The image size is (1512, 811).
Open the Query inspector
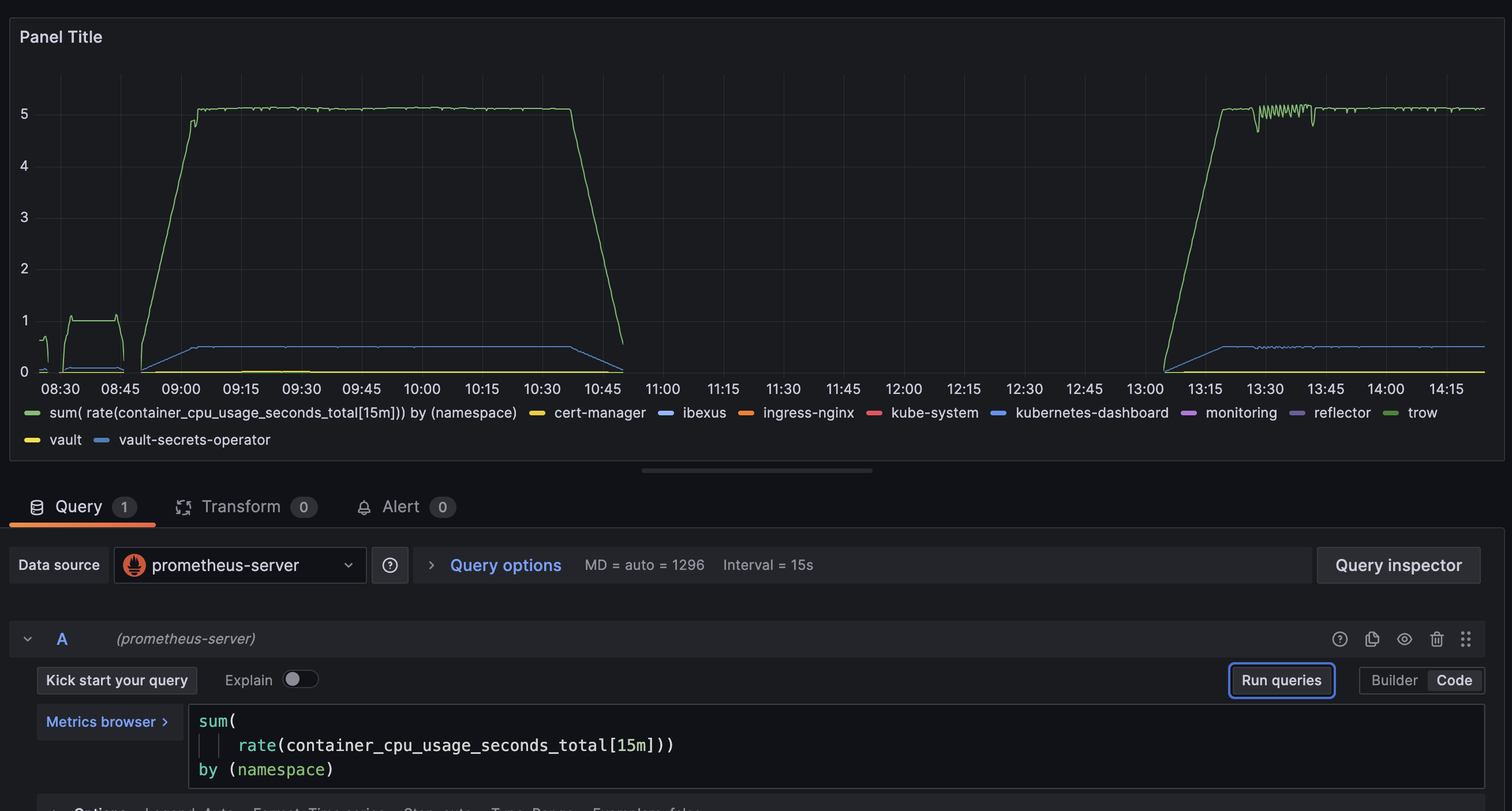(1398, 565)
